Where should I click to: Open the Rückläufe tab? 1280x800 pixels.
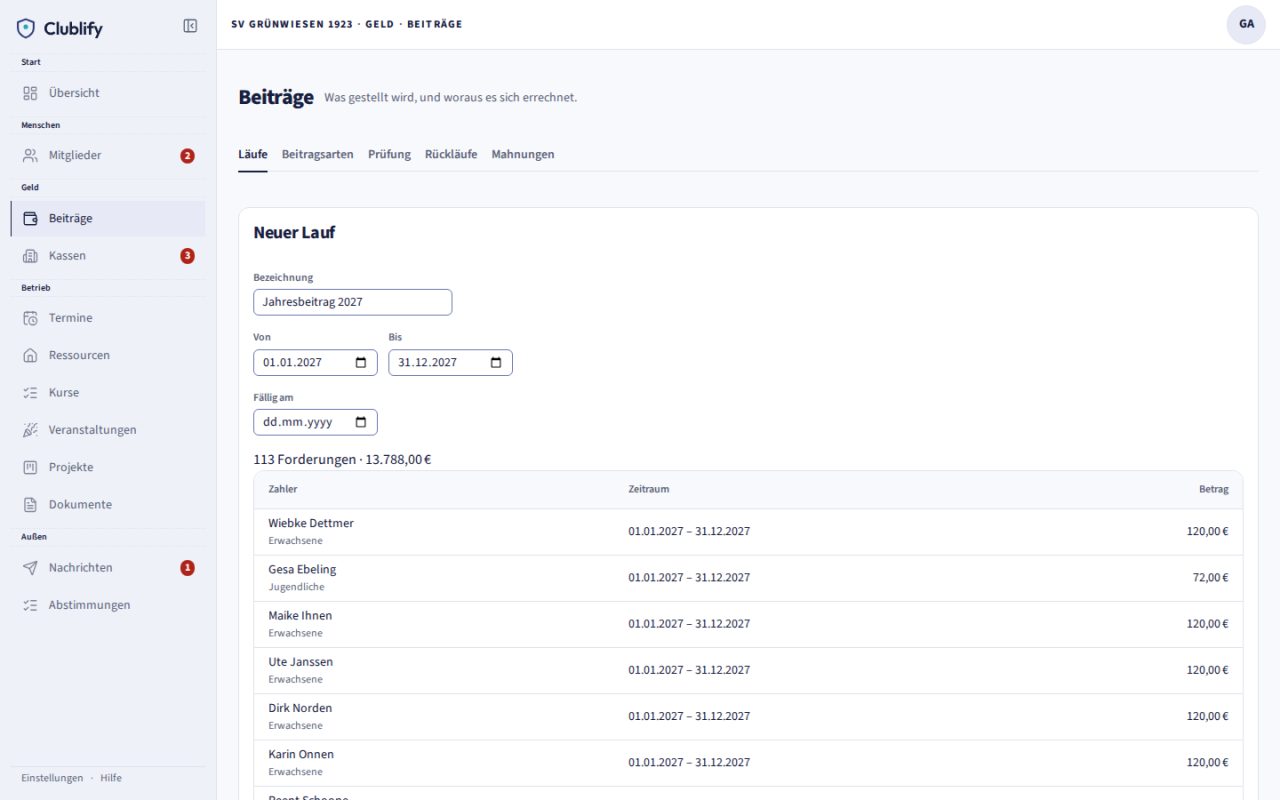click(451, 154)
